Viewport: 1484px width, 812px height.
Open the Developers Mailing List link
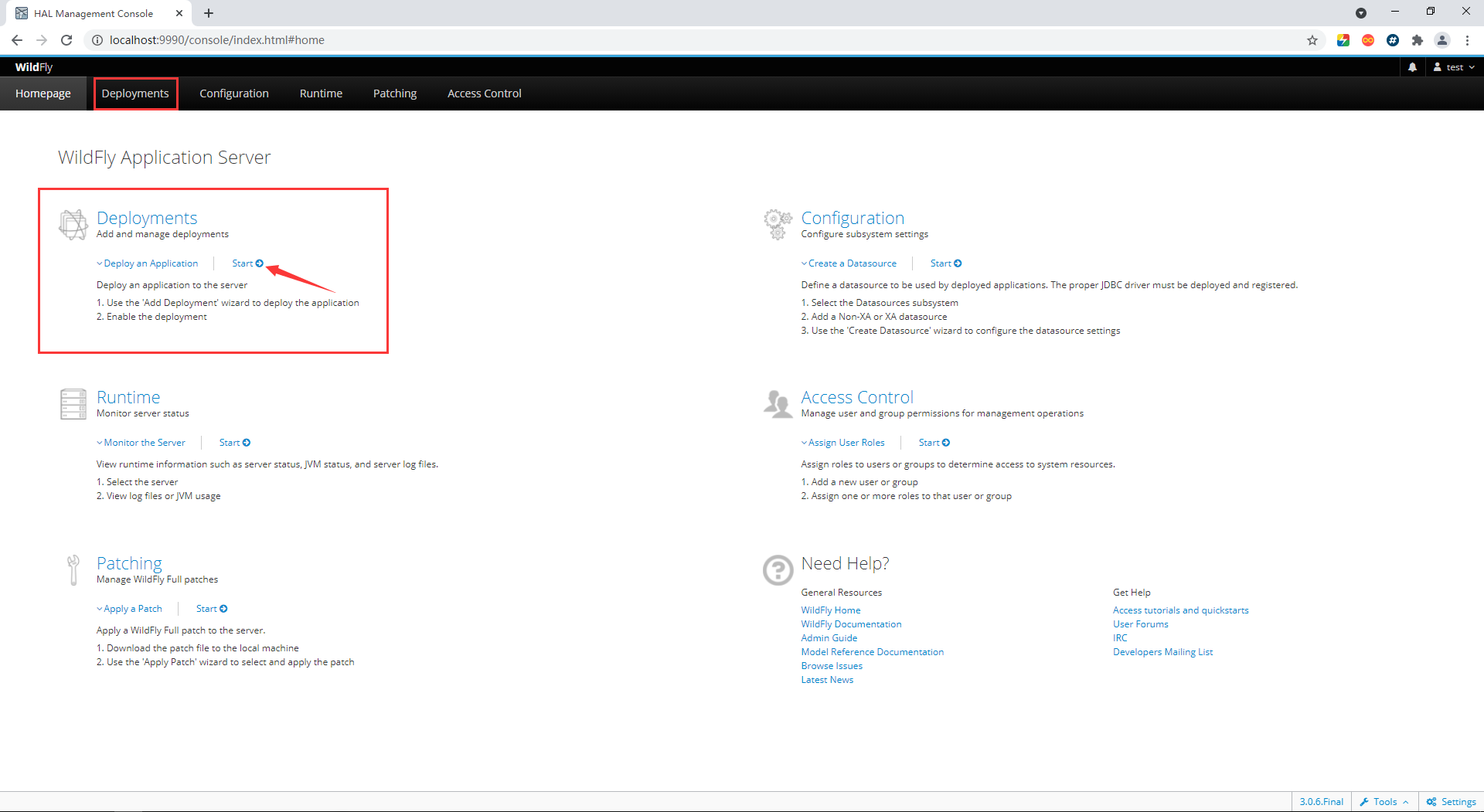point(1162,652)
